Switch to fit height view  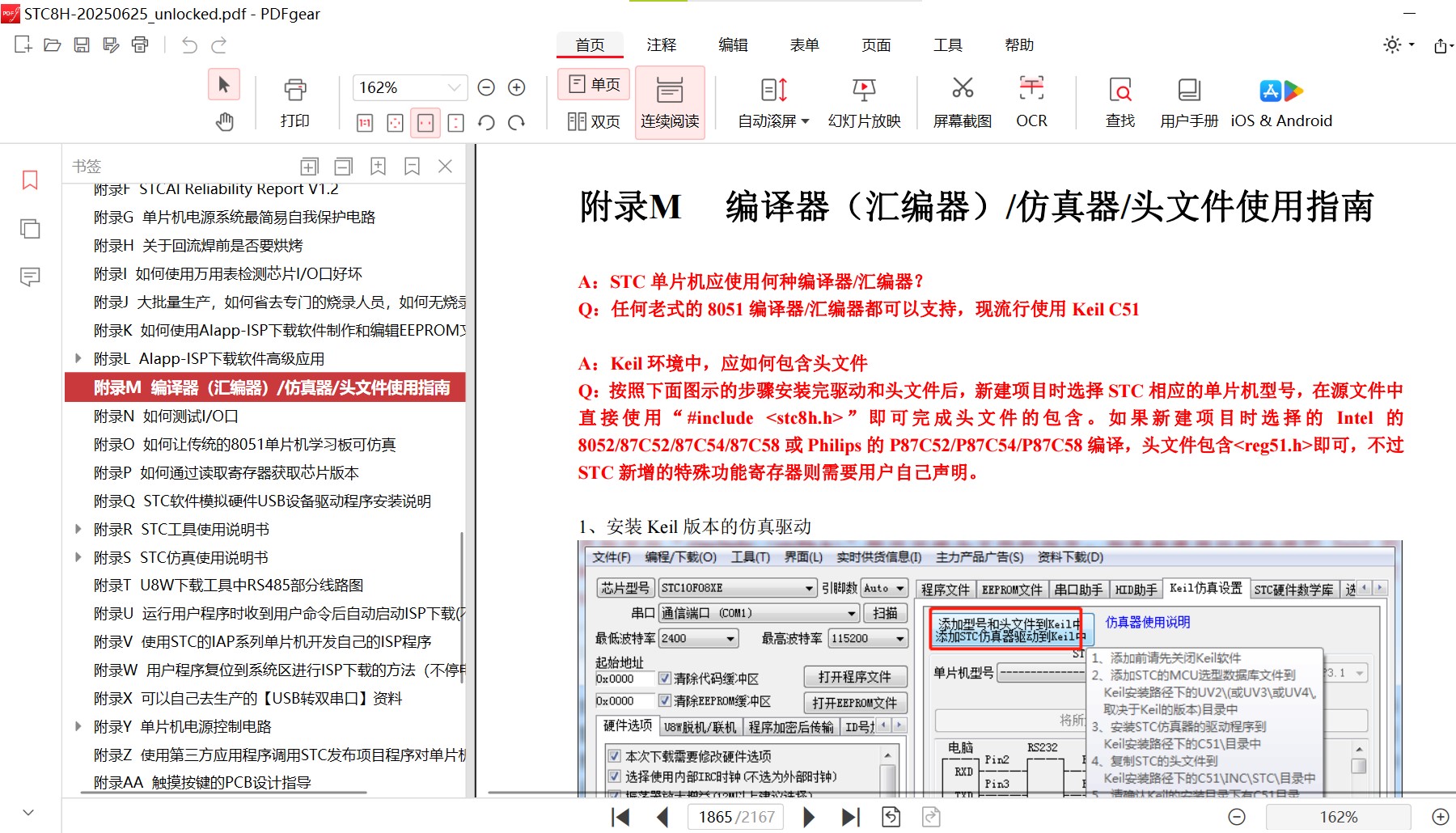pyautogui.click(x=456, y=123)
